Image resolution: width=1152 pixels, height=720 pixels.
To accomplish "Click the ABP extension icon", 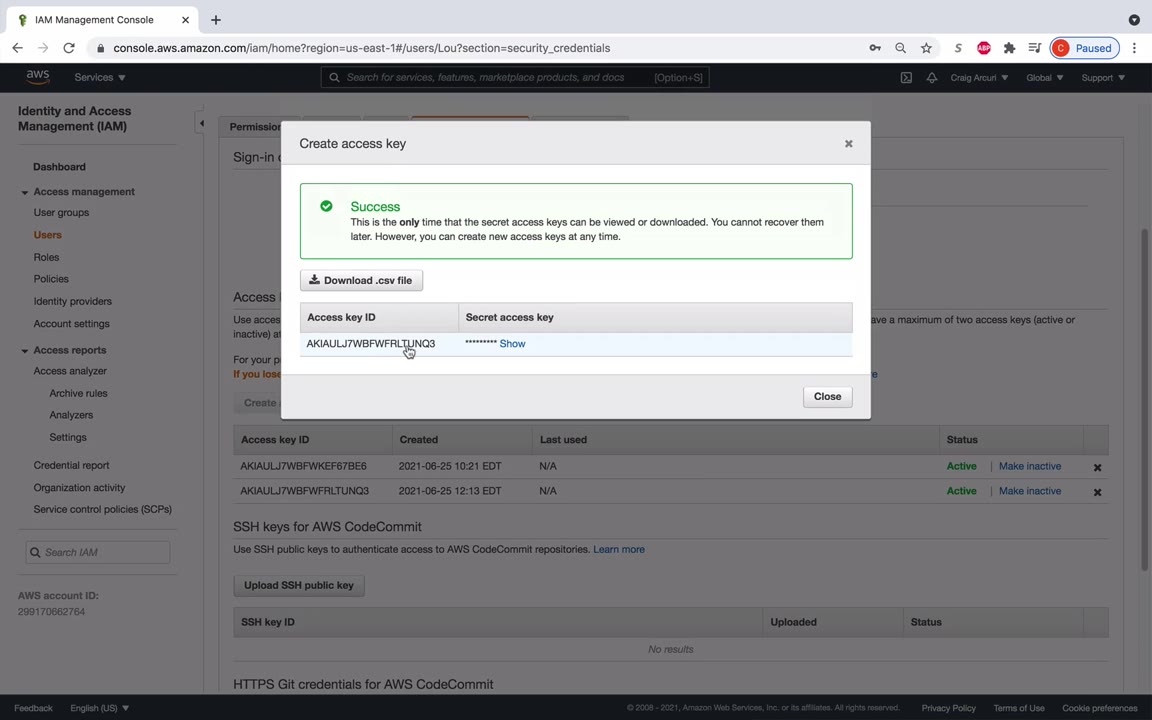I will tap(984, 48).
